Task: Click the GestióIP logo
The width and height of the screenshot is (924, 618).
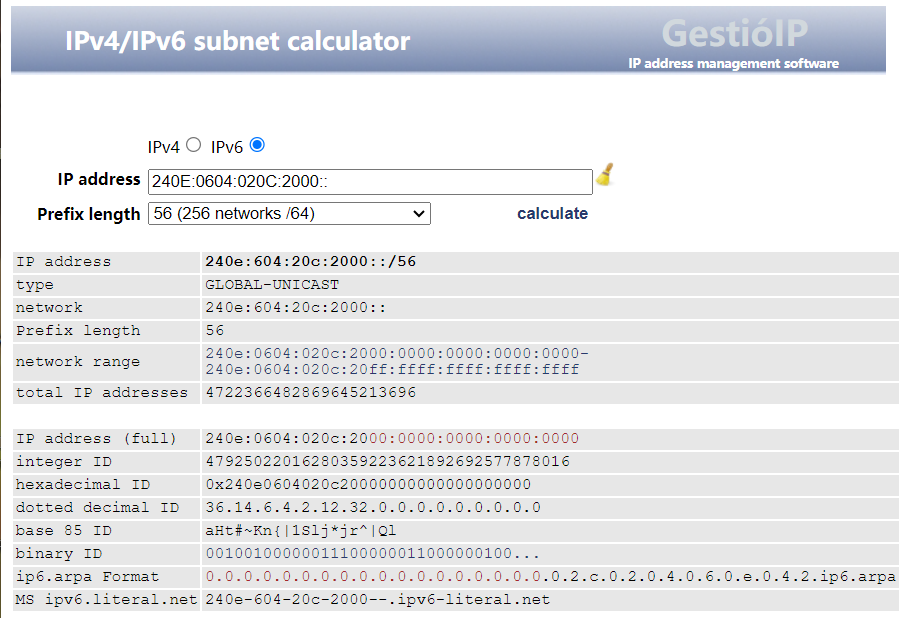Action: coord(733,34)
